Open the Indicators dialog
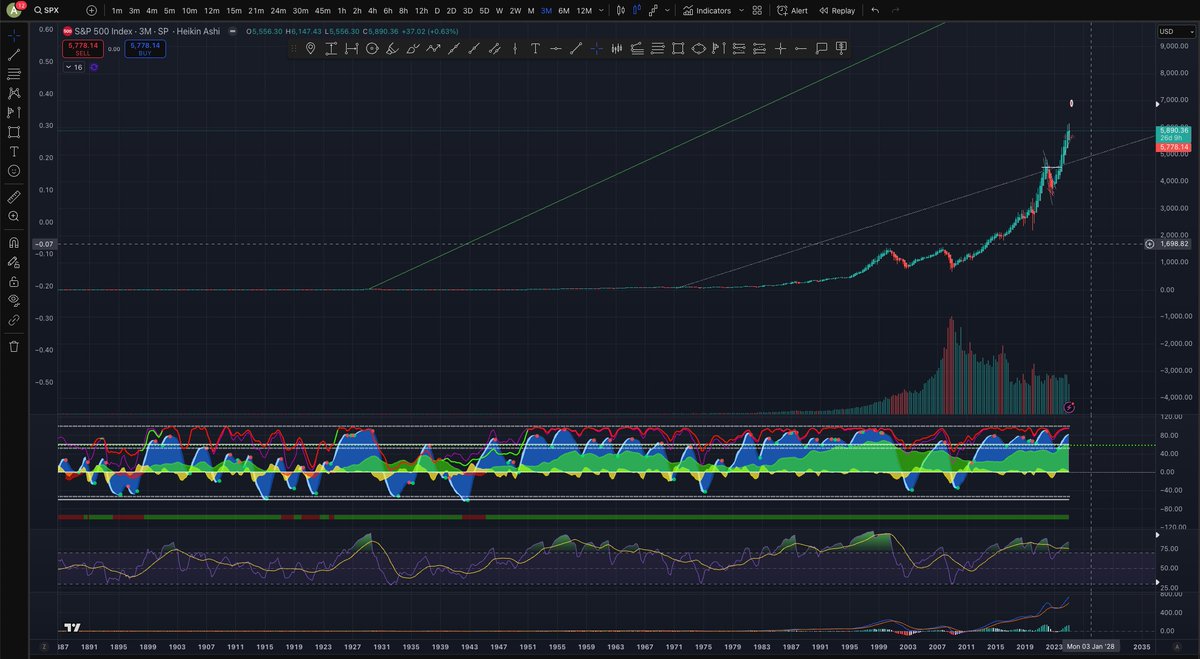Image resolution: width=1200 pixels, height=659 pixels. pos(707,10)
